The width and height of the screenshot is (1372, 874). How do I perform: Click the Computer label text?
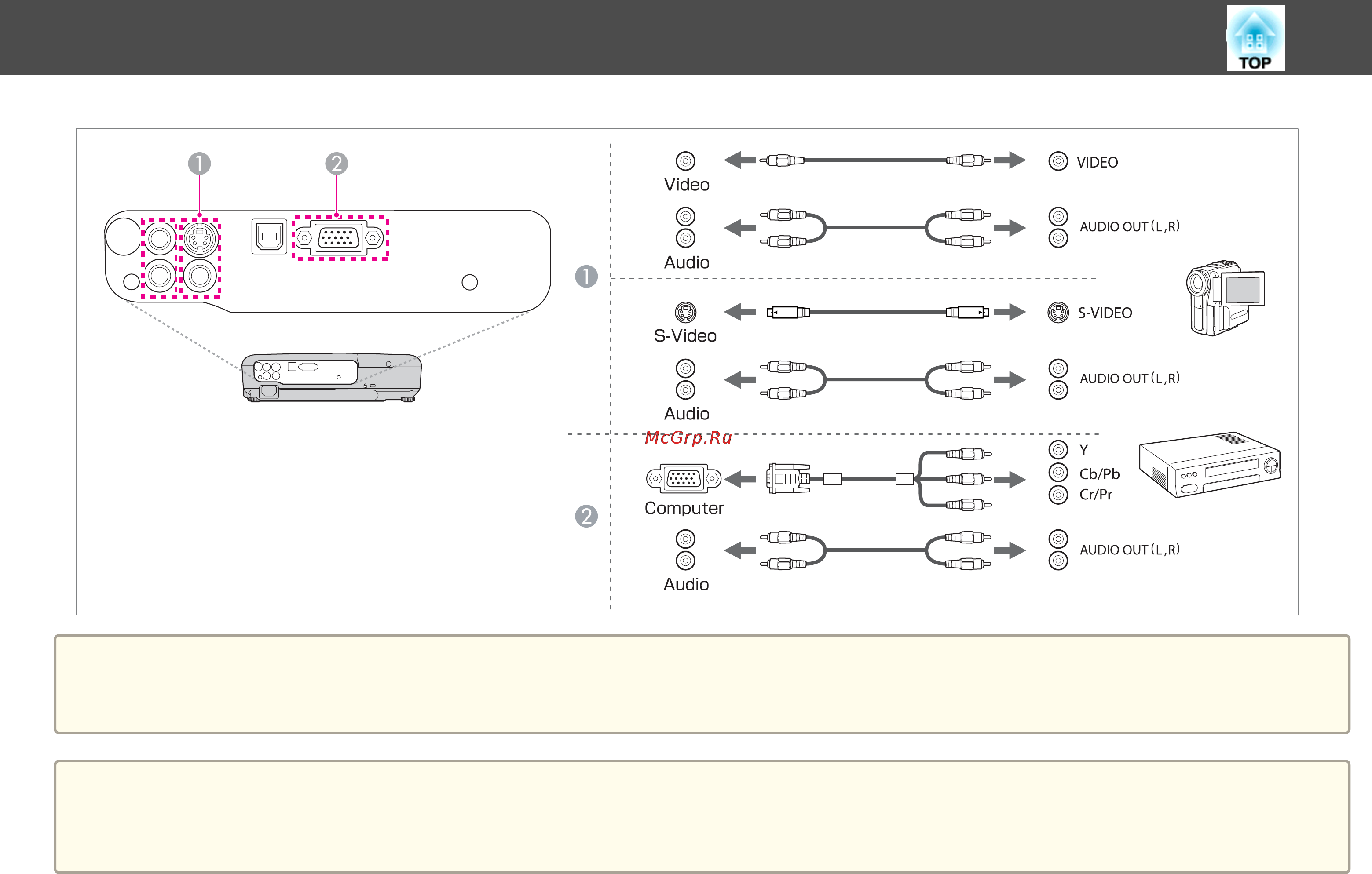(684, 508)
